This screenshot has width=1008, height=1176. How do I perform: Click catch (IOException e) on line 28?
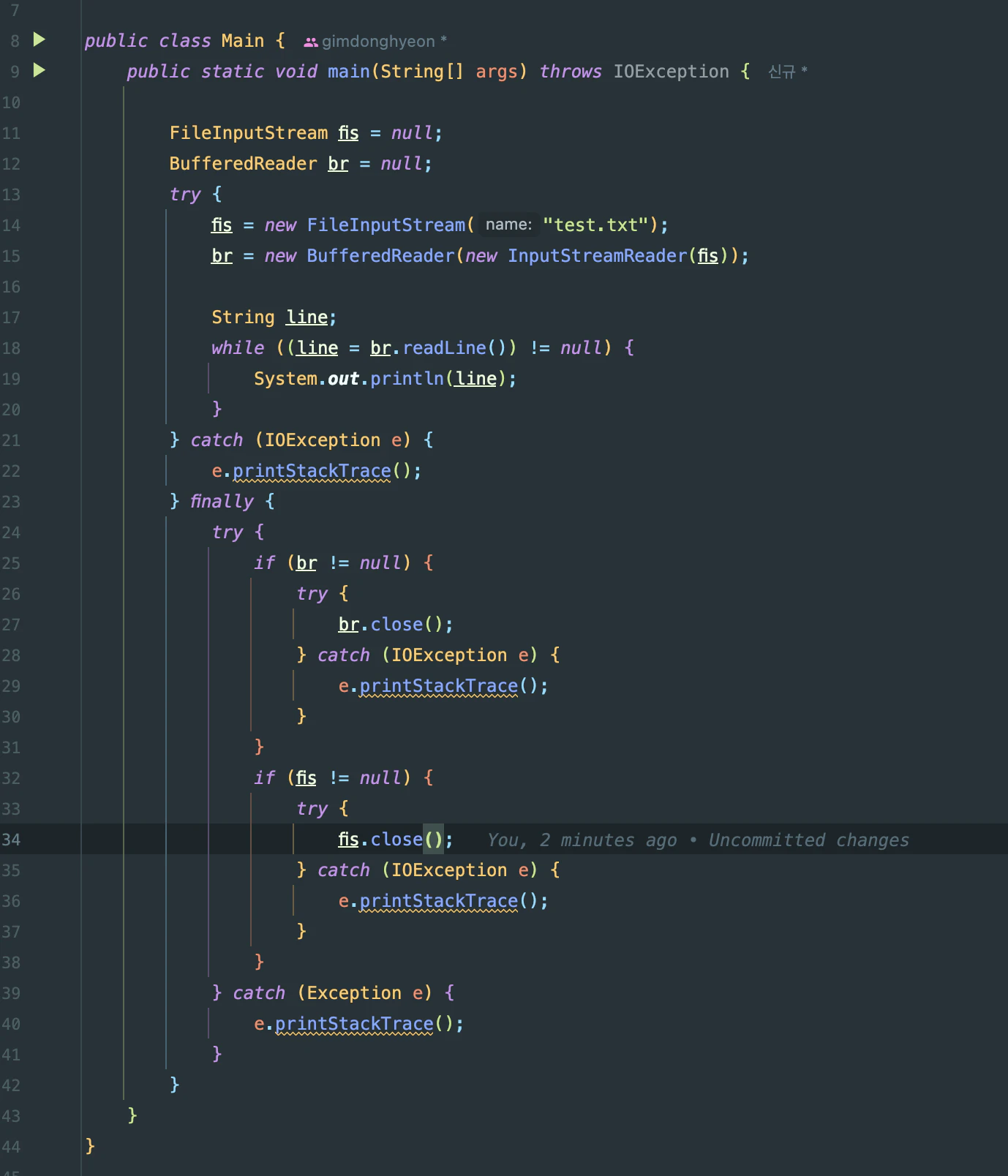(428, 655)
